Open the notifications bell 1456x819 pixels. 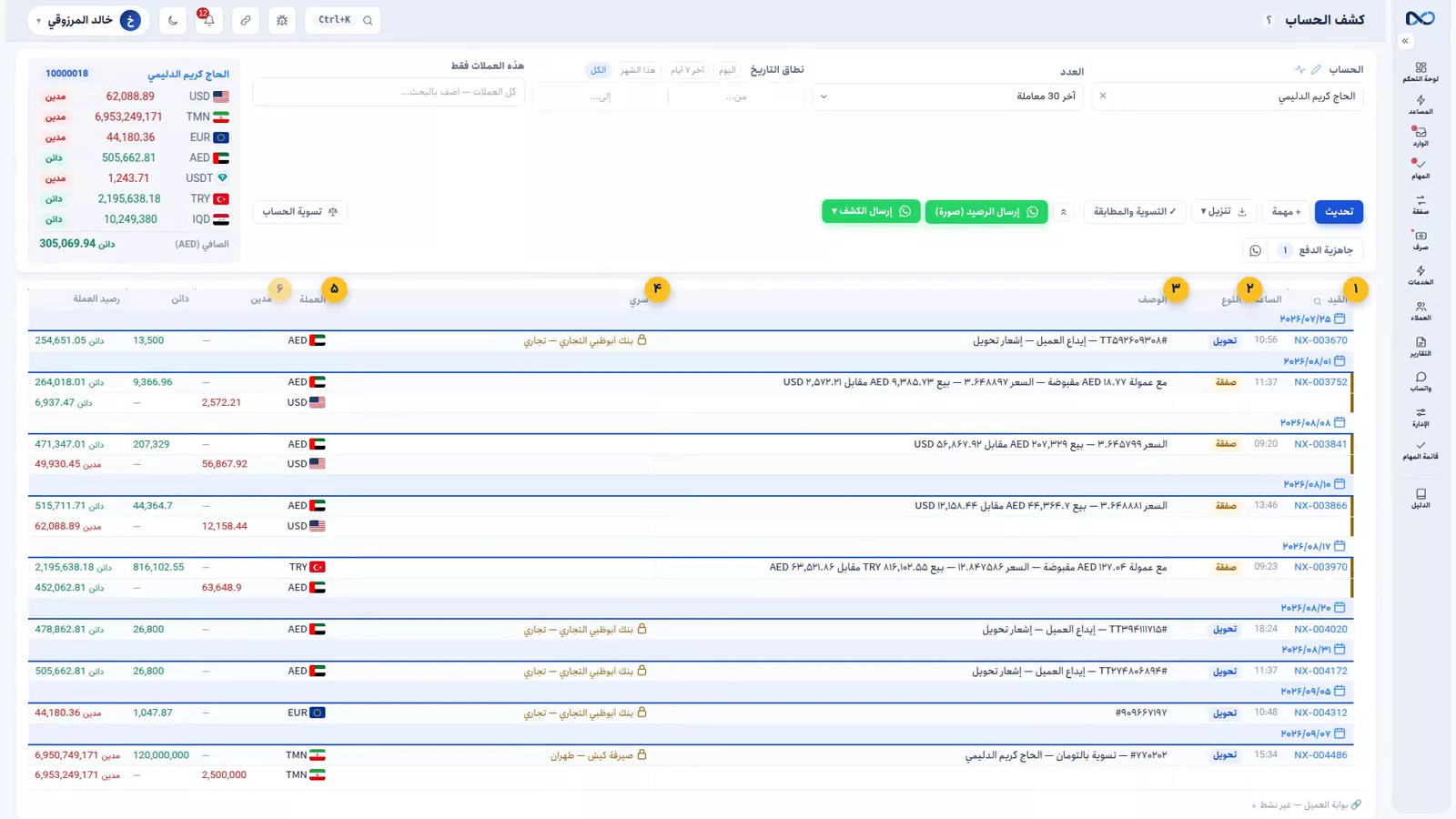[208, 20]
